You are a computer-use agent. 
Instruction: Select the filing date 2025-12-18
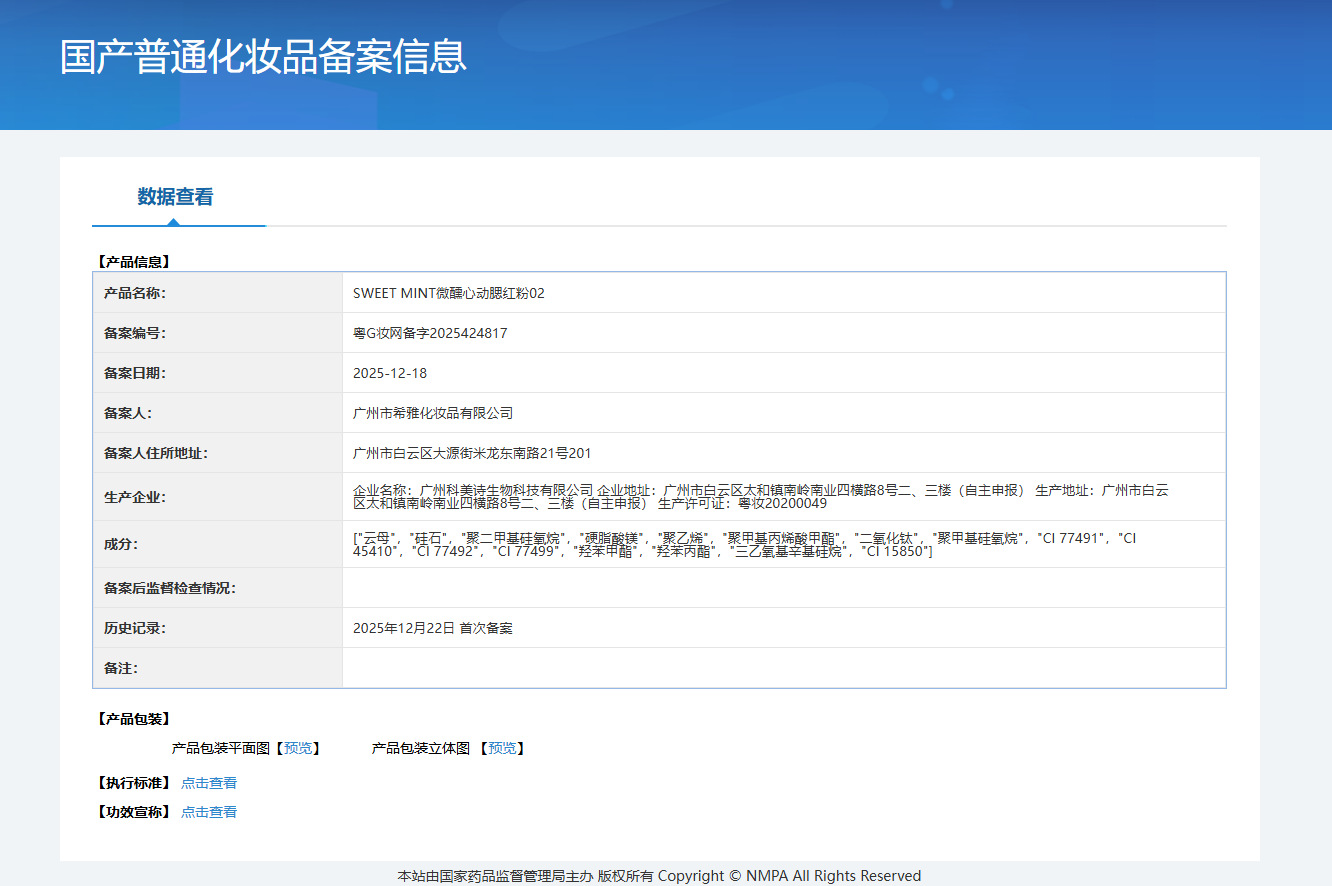coord(390,373)
